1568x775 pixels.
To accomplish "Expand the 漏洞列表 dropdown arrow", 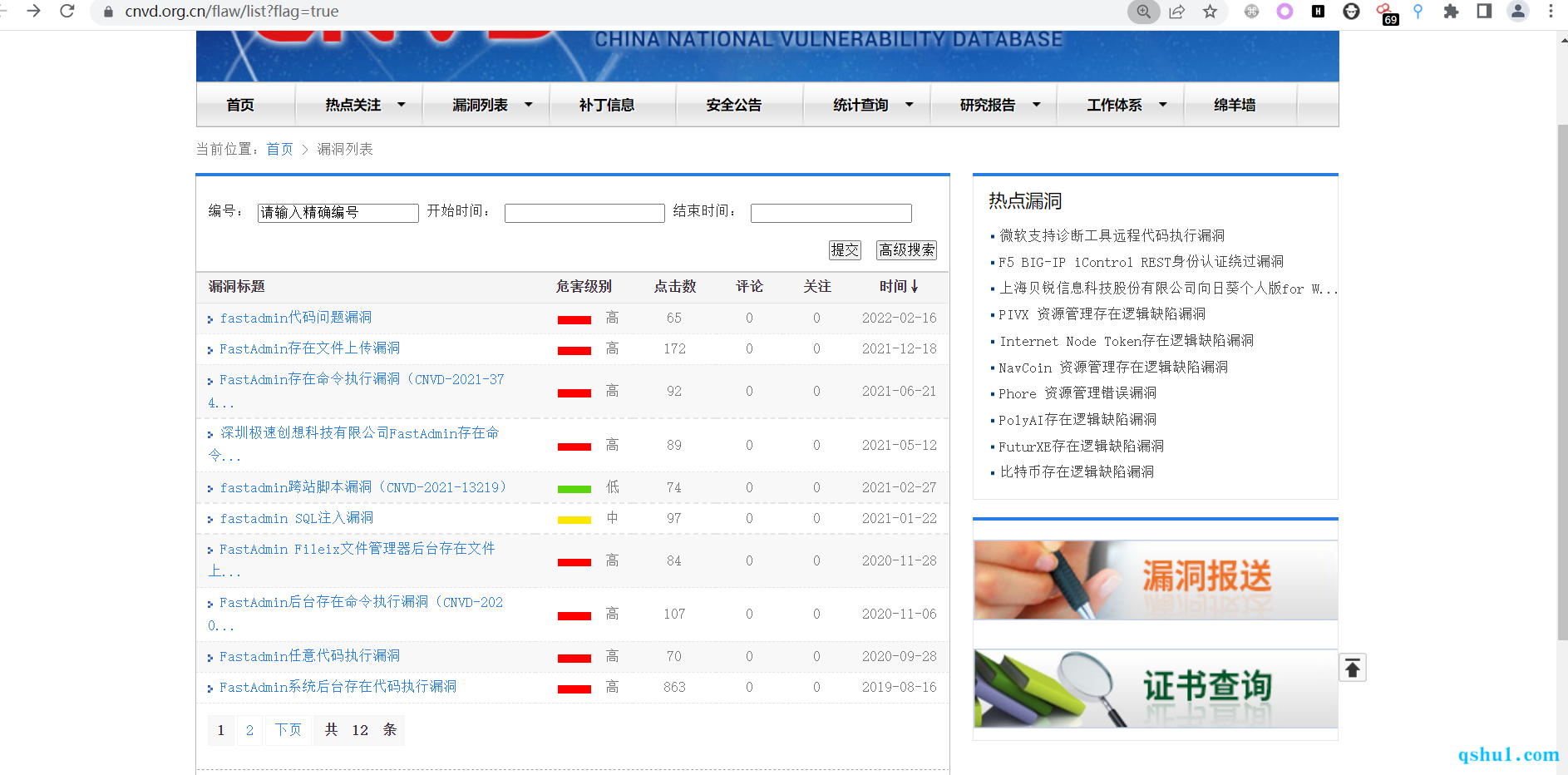I will [x=529, y=105].
